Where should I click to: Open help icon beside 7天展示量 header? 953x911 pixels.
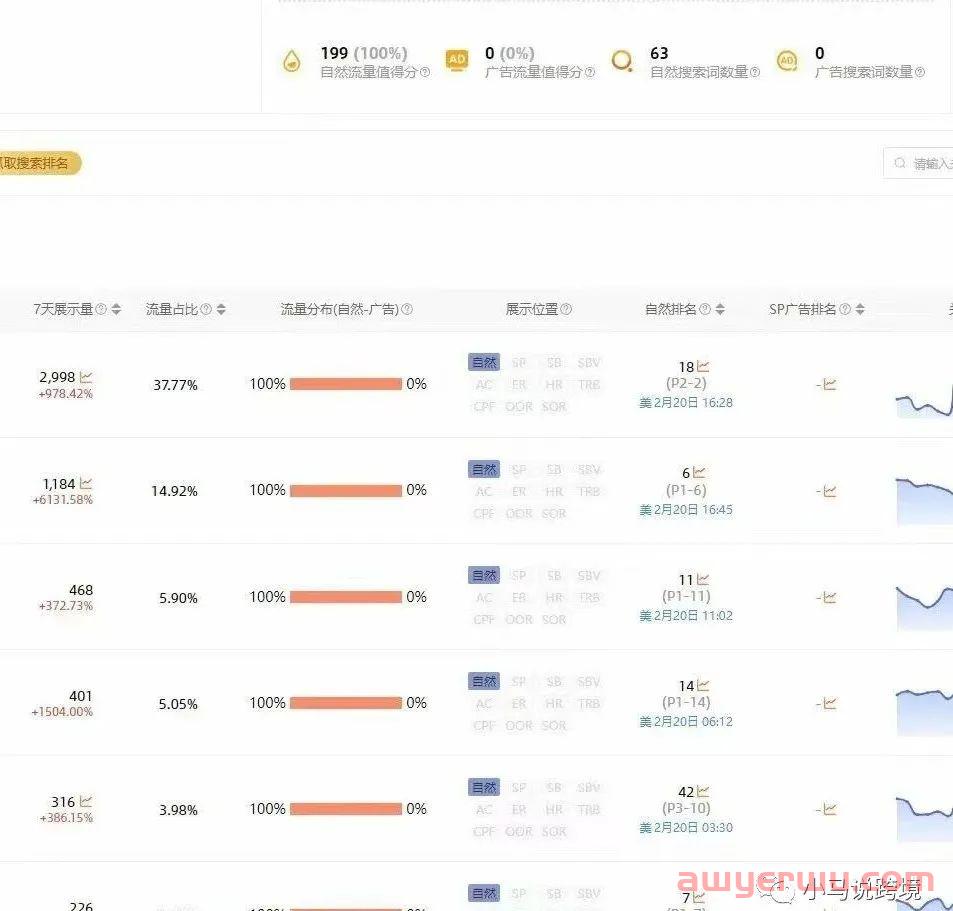101,309
